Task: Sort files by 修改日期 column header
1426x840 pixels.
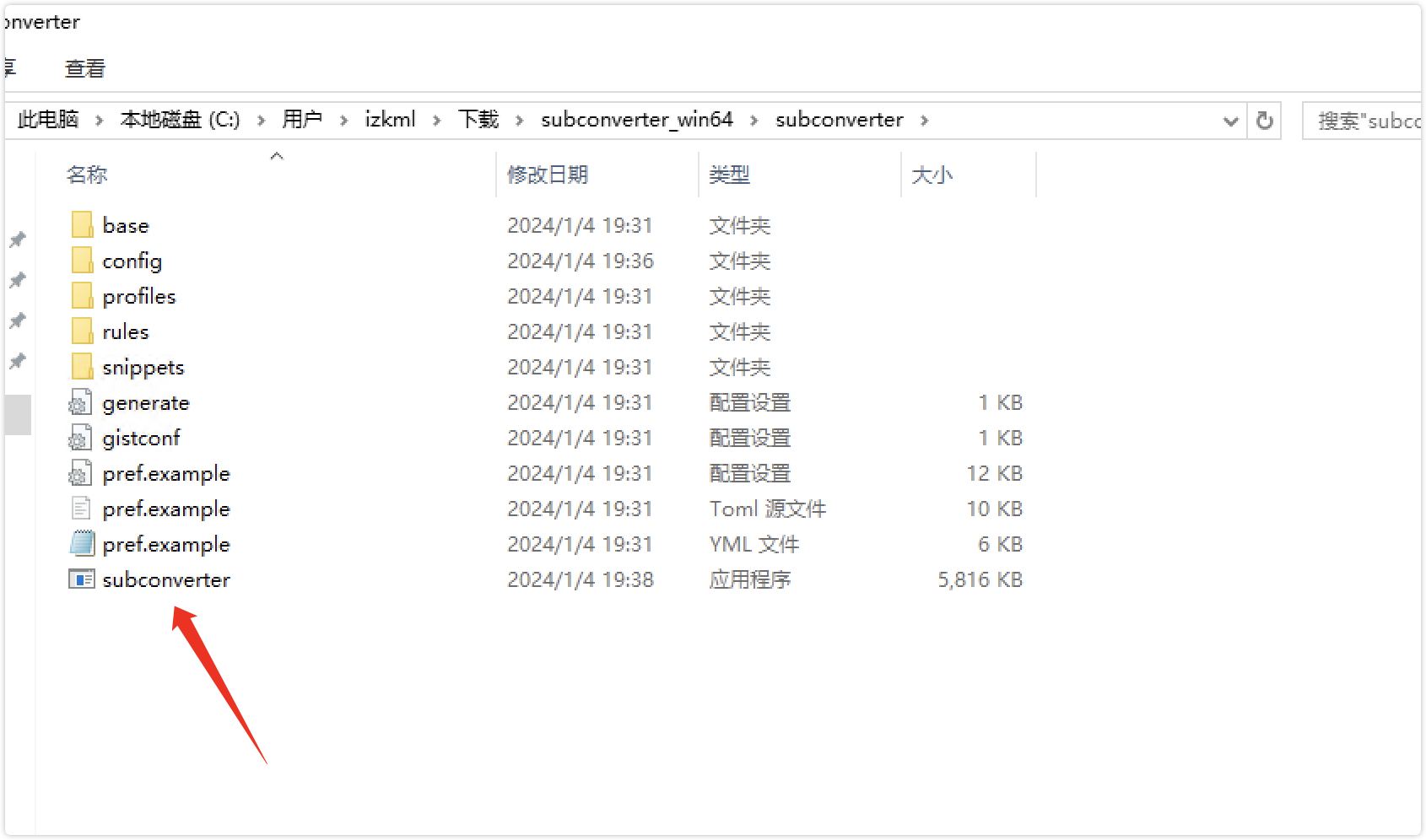Action: click(548, 175)
